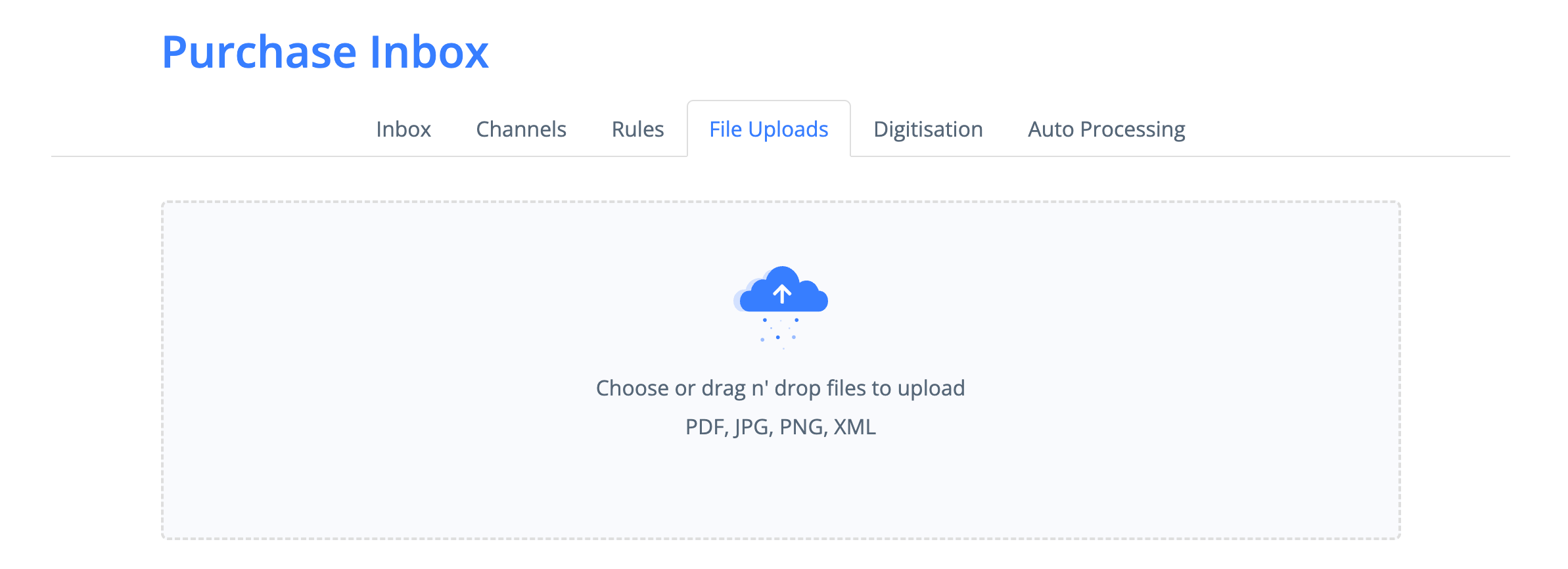This screenshot has height=569, width=1568.
Task: Click the cloud upload icon
Action: click(x=782, y=290)
